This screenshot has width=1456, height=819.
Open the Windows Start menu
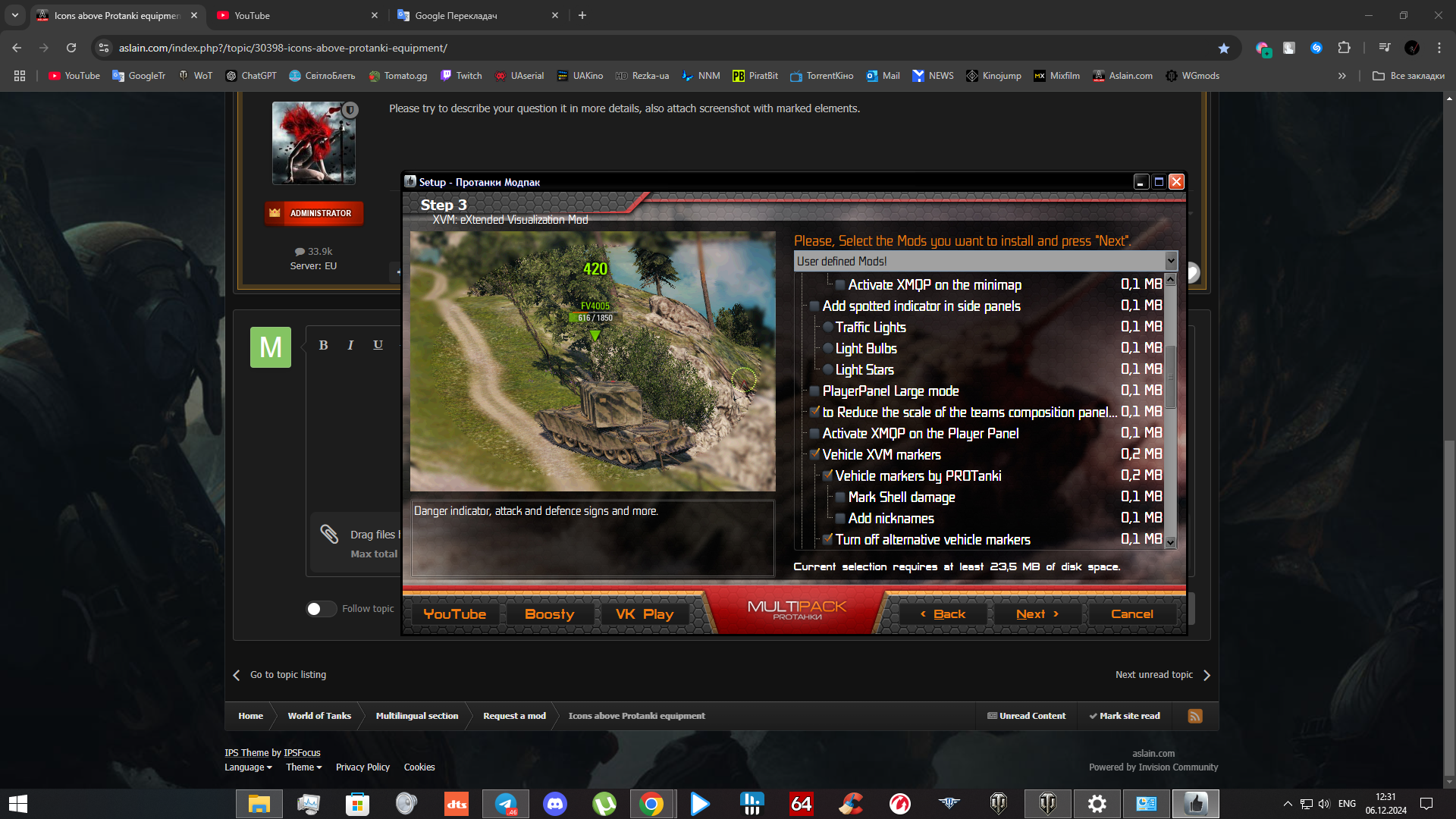18,804
